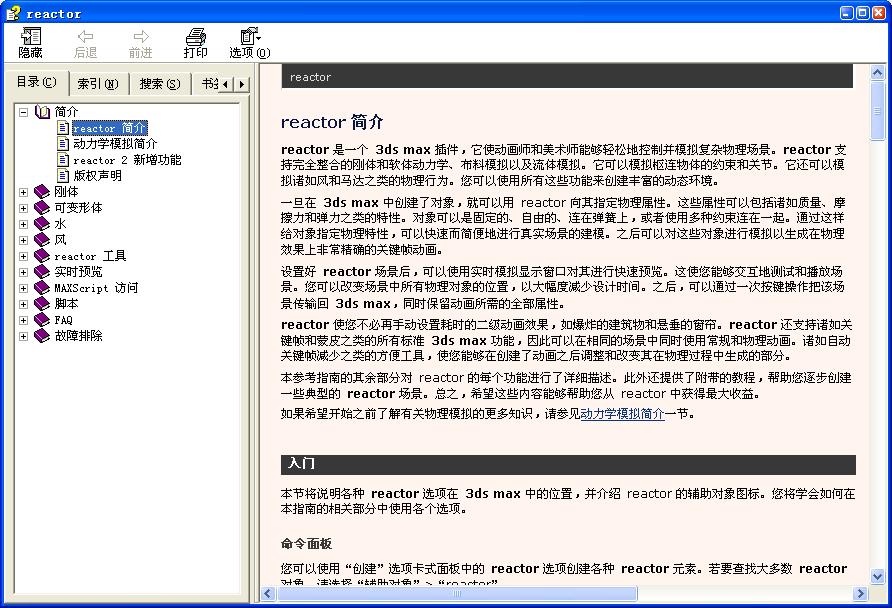Click the purple book icon for 风
The image size is (892, 608).
(42, 240)
